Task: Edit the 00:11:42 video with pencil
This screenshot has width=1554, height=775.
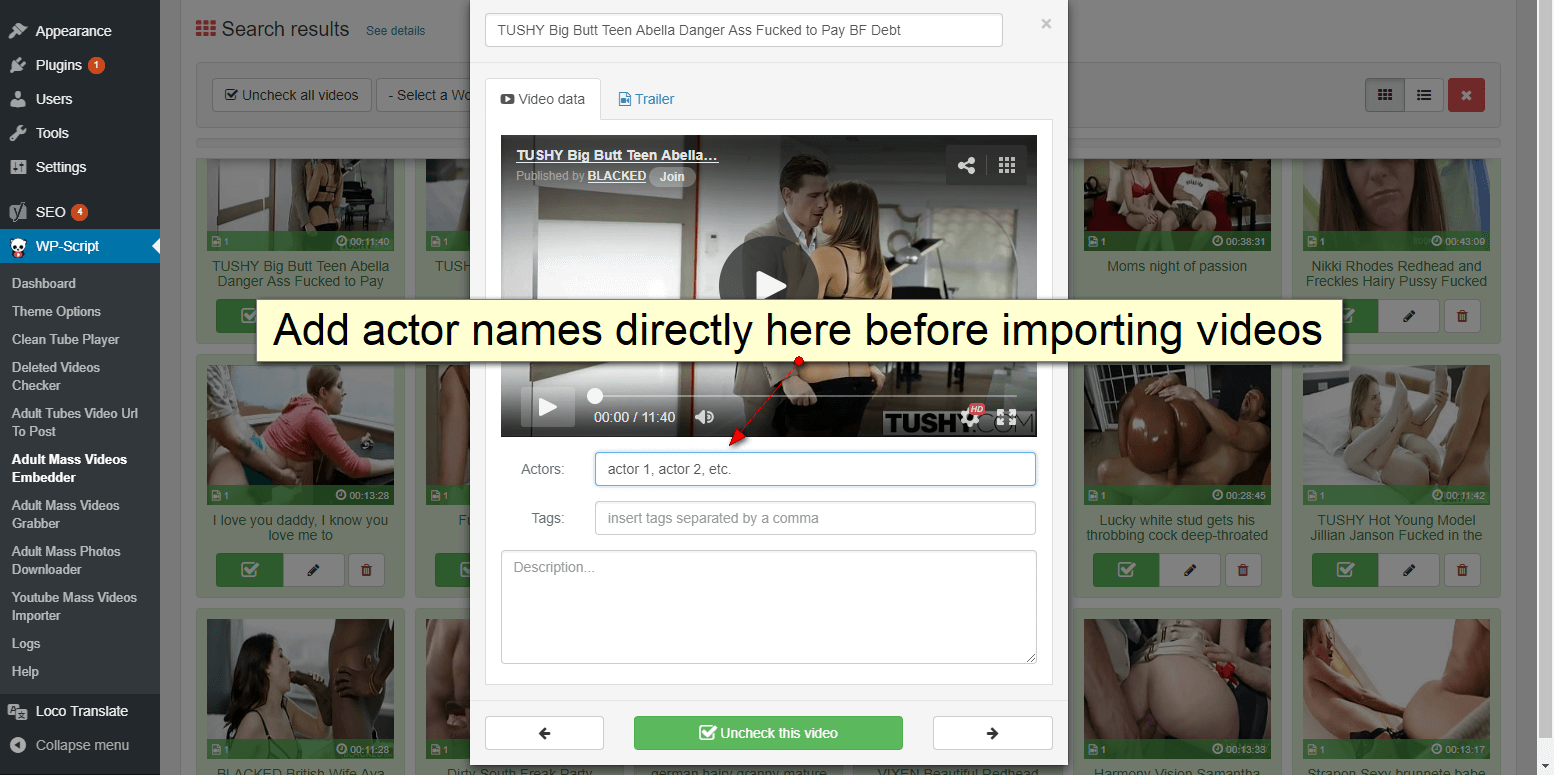Action: tap(1409, 570)
